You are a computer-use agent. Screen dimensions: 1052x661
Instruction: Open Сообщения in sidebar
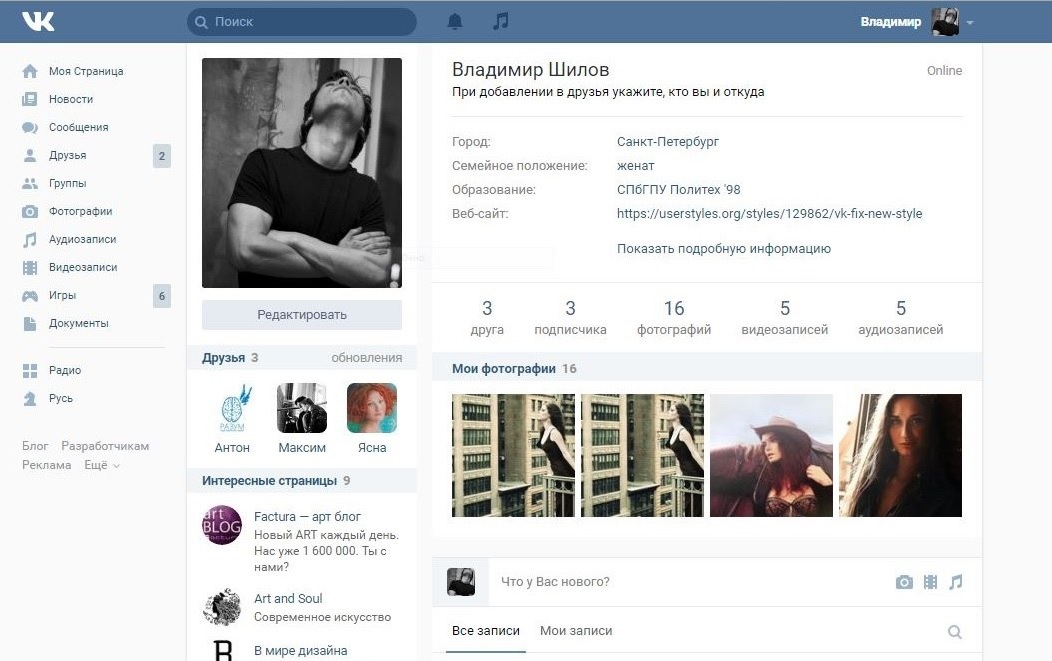coord(78,128)
